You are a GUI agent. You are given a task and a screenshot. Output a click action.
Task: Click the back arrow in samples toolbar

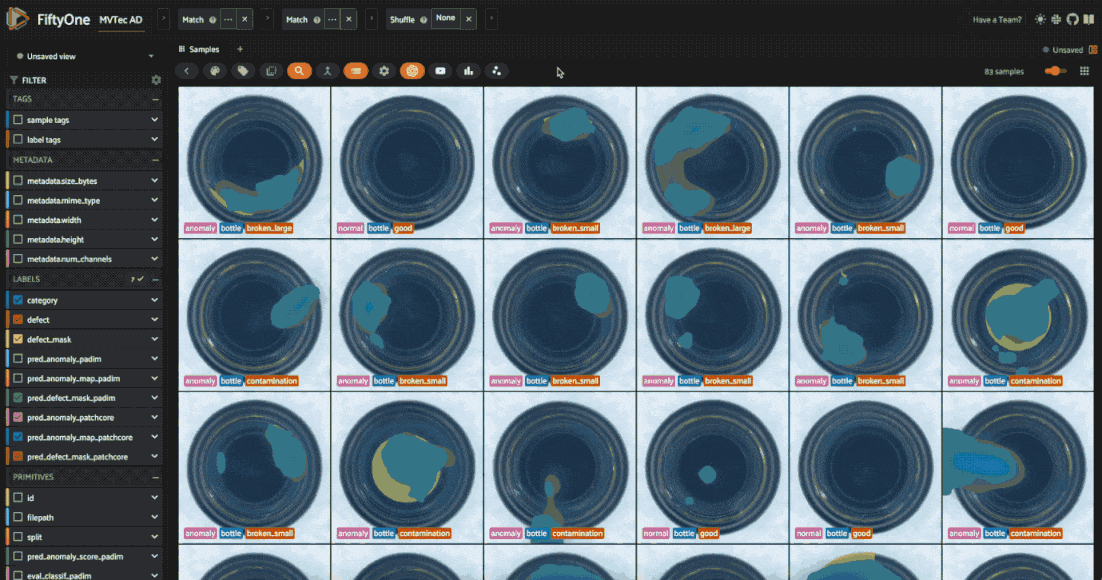coord(186,71)
